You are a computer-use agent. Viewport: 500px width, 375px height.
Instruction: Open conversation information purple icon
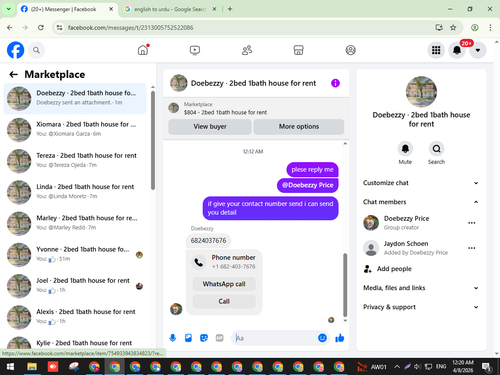pyautogui.click(x=335, y=83)
